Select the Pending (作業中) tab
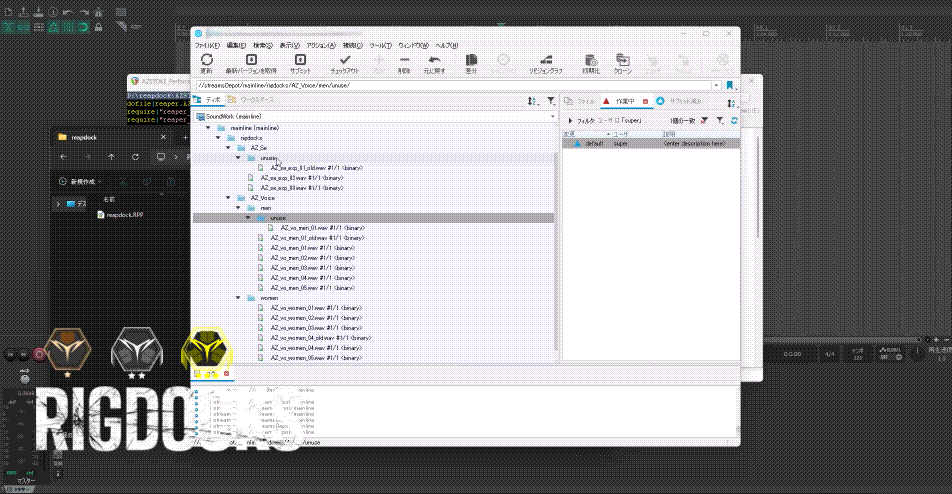Image resolution: width=952 pixels, height=494 pixels. (625, 102)
